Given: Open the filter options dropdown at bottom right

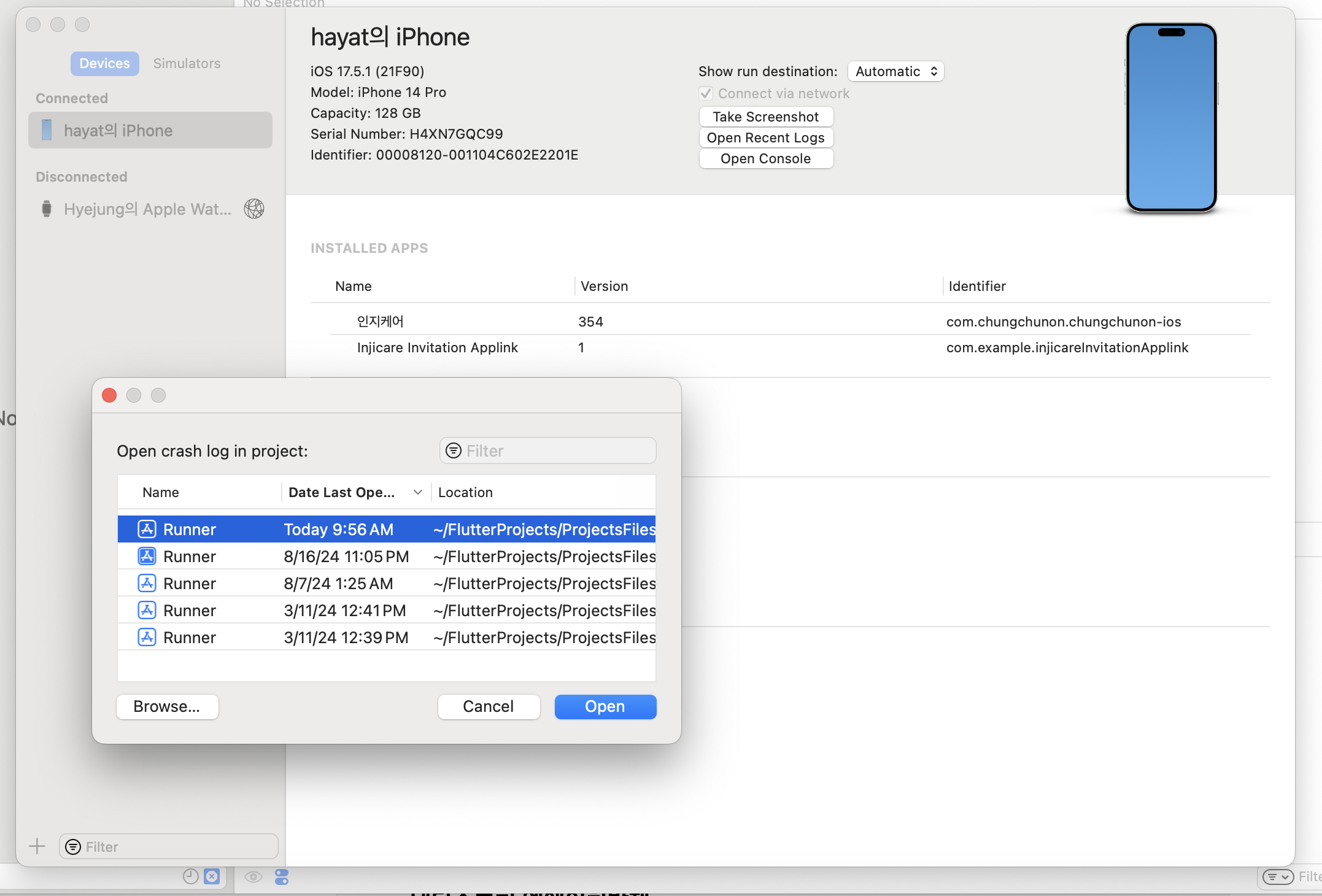Looking at the screenshot, I should (1278, 876).
